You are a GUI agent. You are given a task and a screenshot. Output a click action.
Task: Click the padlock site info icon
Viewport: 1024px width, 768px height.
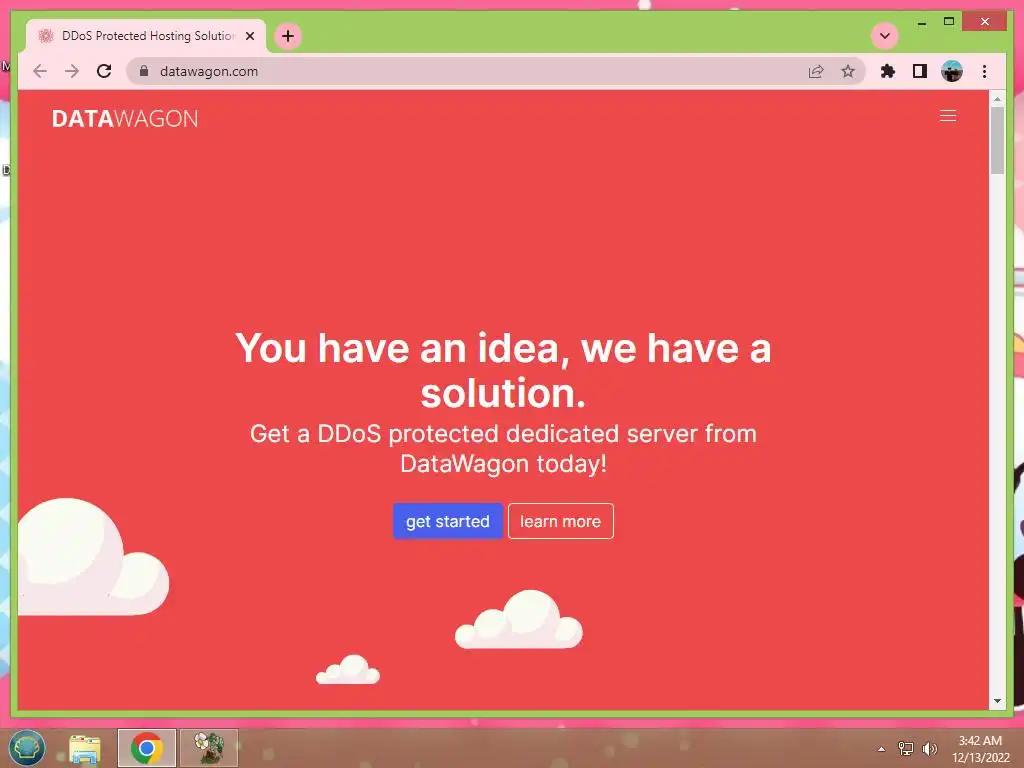click(144, 71)
